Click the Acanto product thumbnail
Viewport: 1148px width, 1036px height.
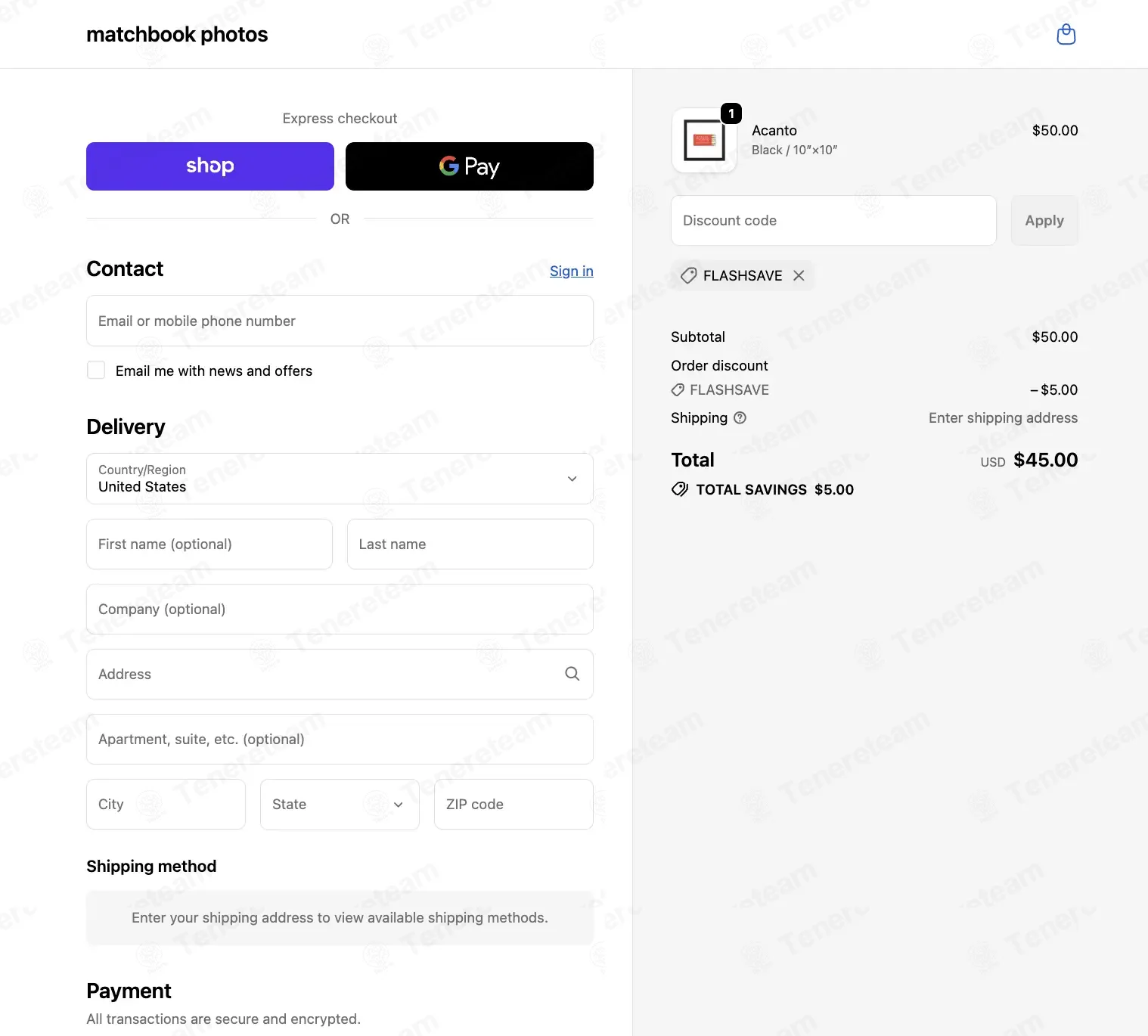point(704,141)
